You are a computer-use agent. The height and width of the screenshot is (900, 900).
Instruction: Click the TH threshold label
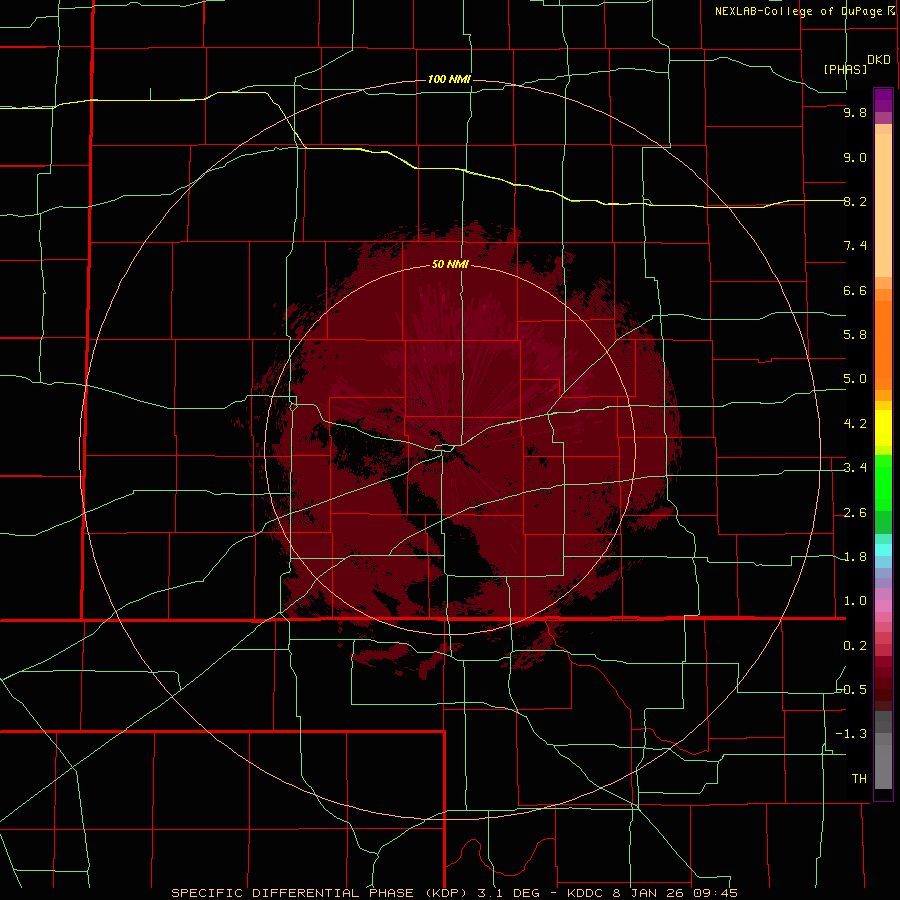pos(859,779)
